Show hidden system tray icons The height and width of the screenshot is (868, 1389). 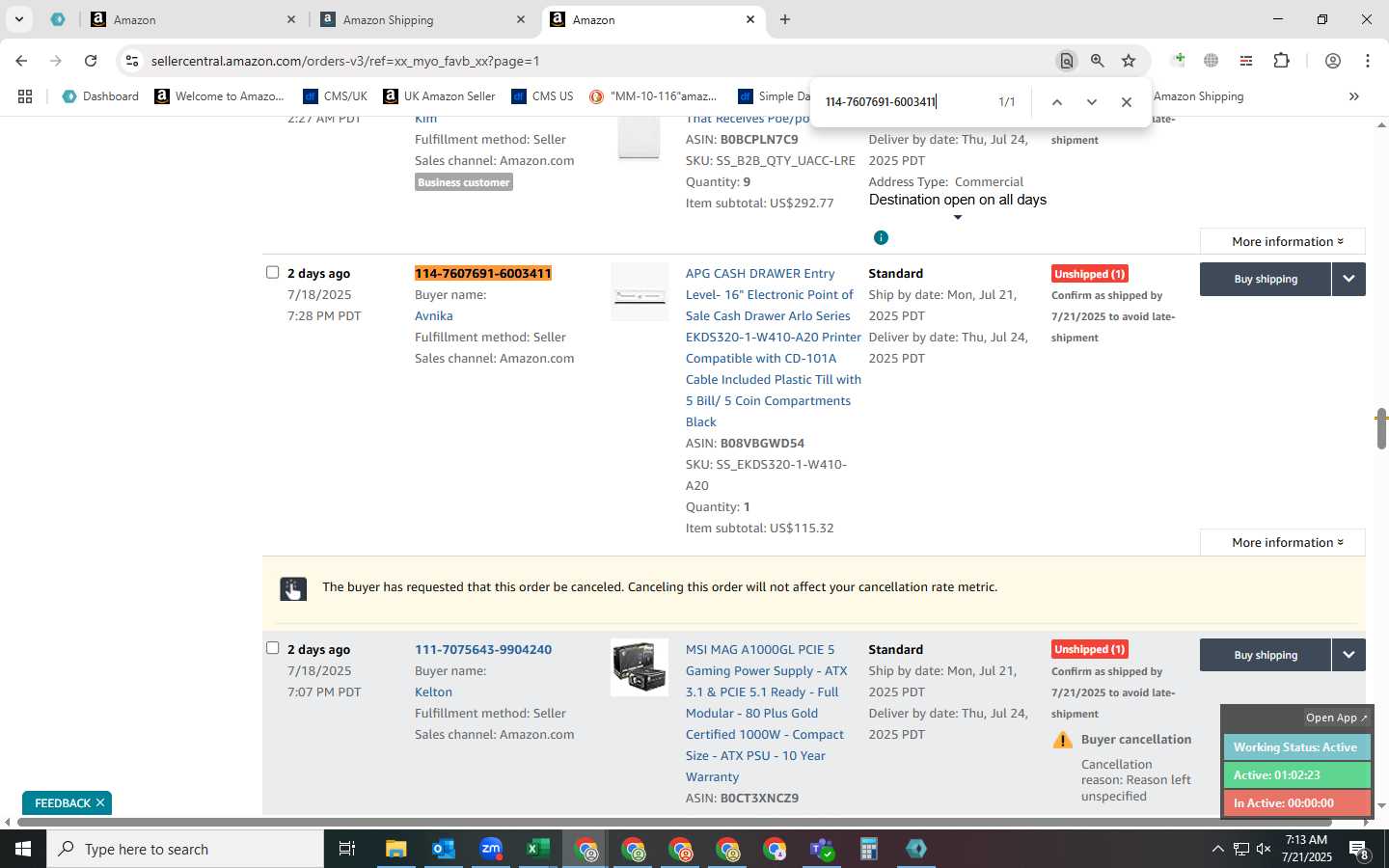[x=1217, y=849]
